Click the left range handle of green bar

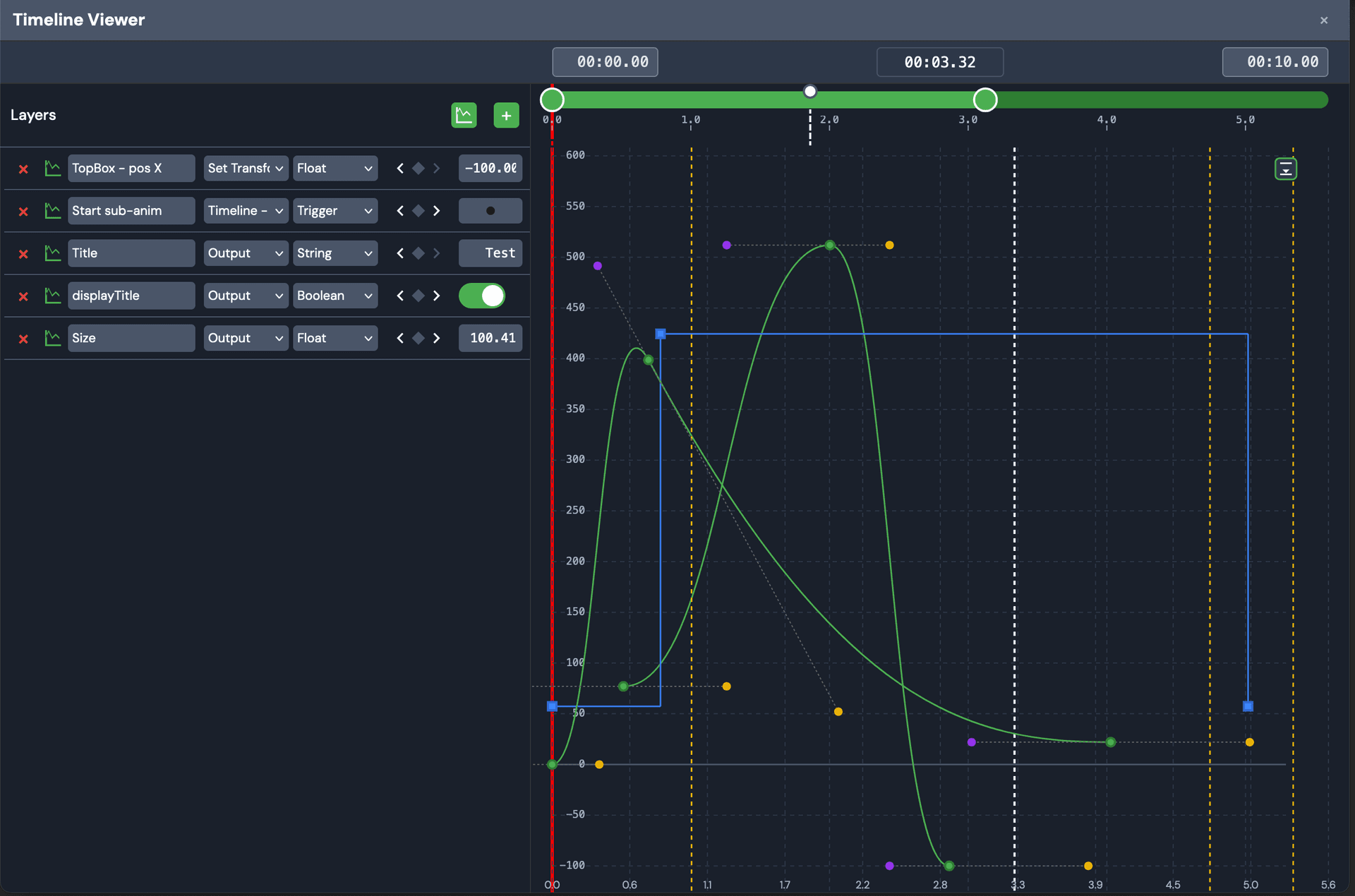pos(552,99)
